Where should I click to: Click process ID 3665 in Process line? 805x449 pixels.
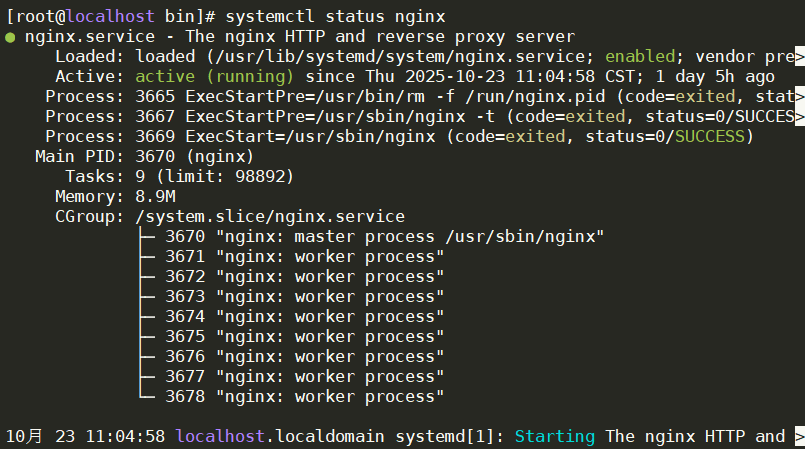[x=155, y=96]
